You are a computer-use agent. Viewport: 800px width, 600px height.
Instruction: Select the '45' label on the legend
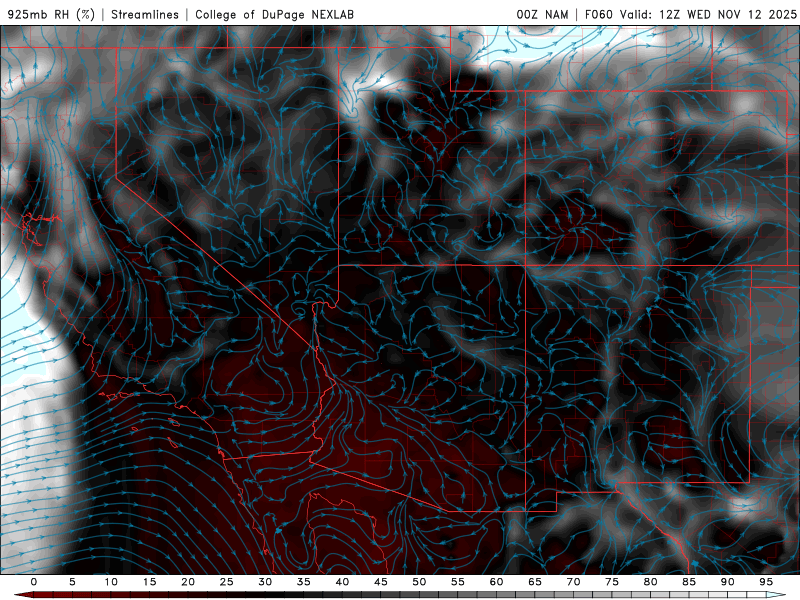point(381,582)
